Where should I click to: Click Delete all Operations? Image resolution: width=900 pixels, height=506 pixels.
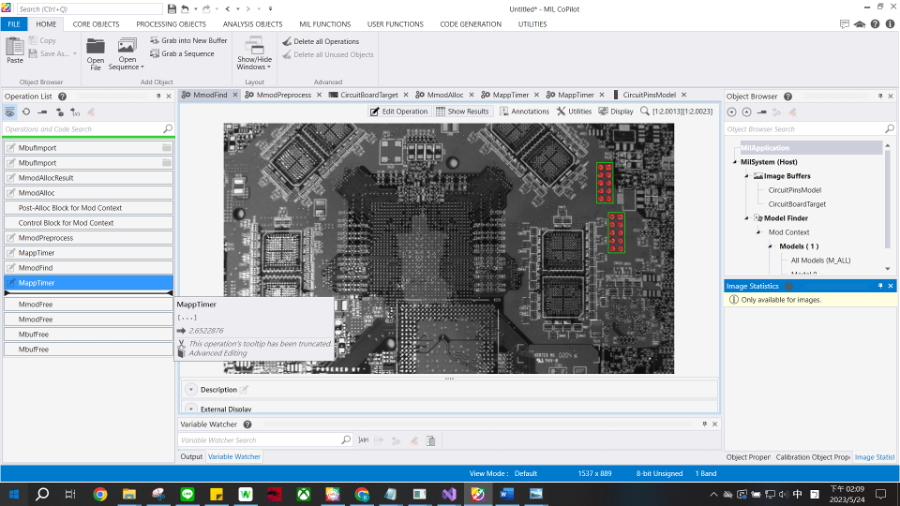point(320,41)
